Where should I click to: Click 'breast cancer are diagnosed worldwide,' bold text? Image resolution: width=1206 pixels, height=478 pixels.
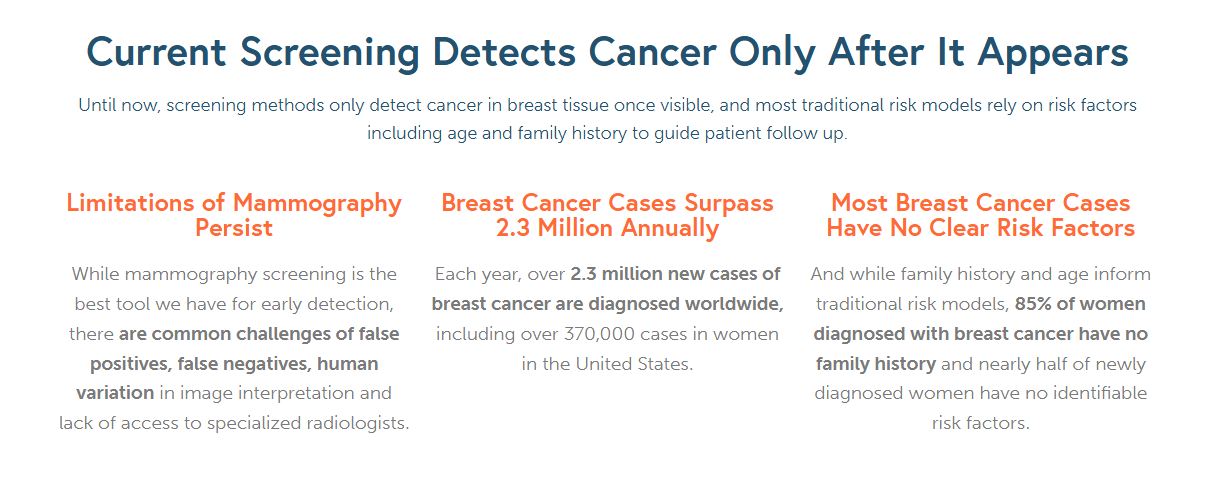(607, 304)
